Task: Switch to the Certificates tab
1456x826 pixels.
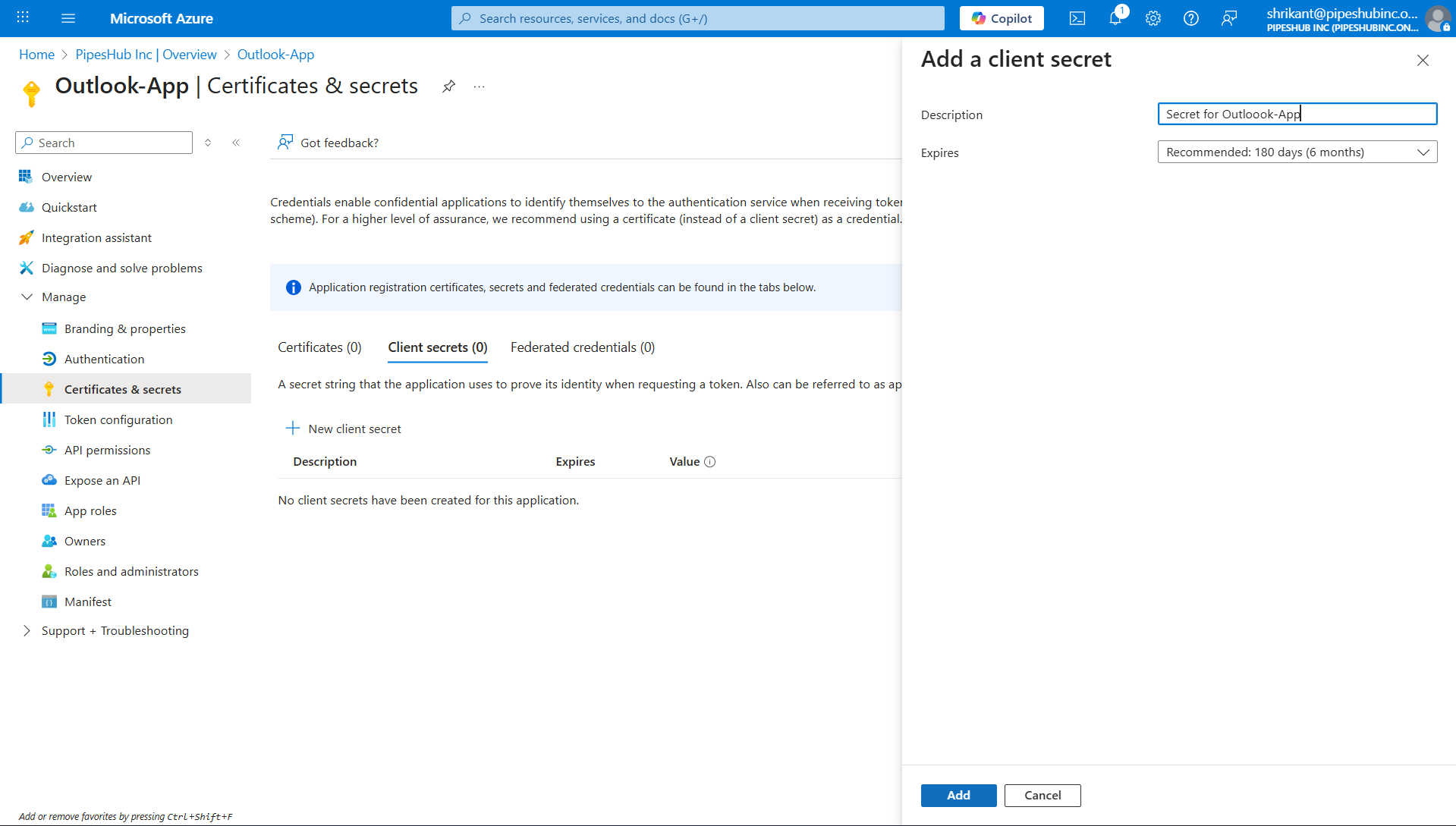Action: point(319,347)
